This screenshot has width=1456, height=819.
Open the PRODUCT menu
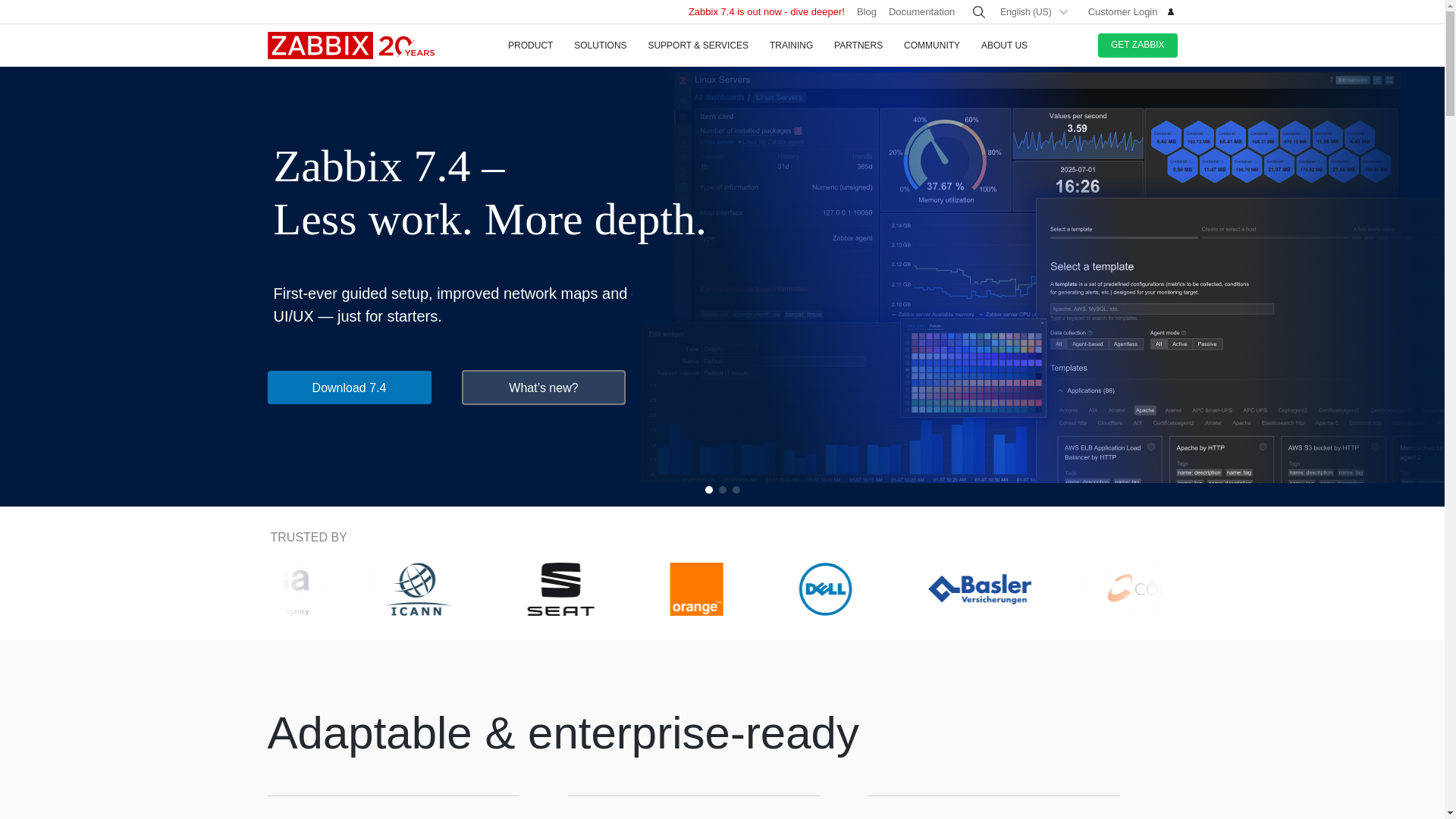[530, 45]
